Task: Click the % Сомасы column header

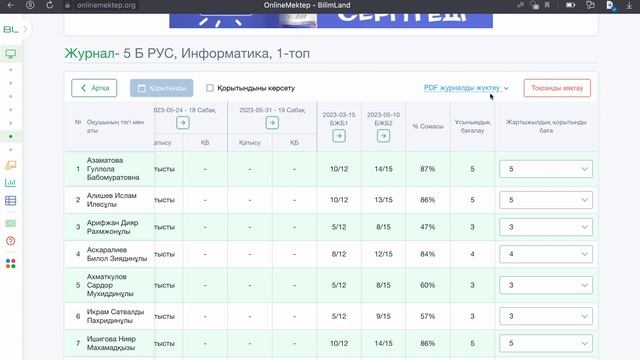Action: coord(428,127)
